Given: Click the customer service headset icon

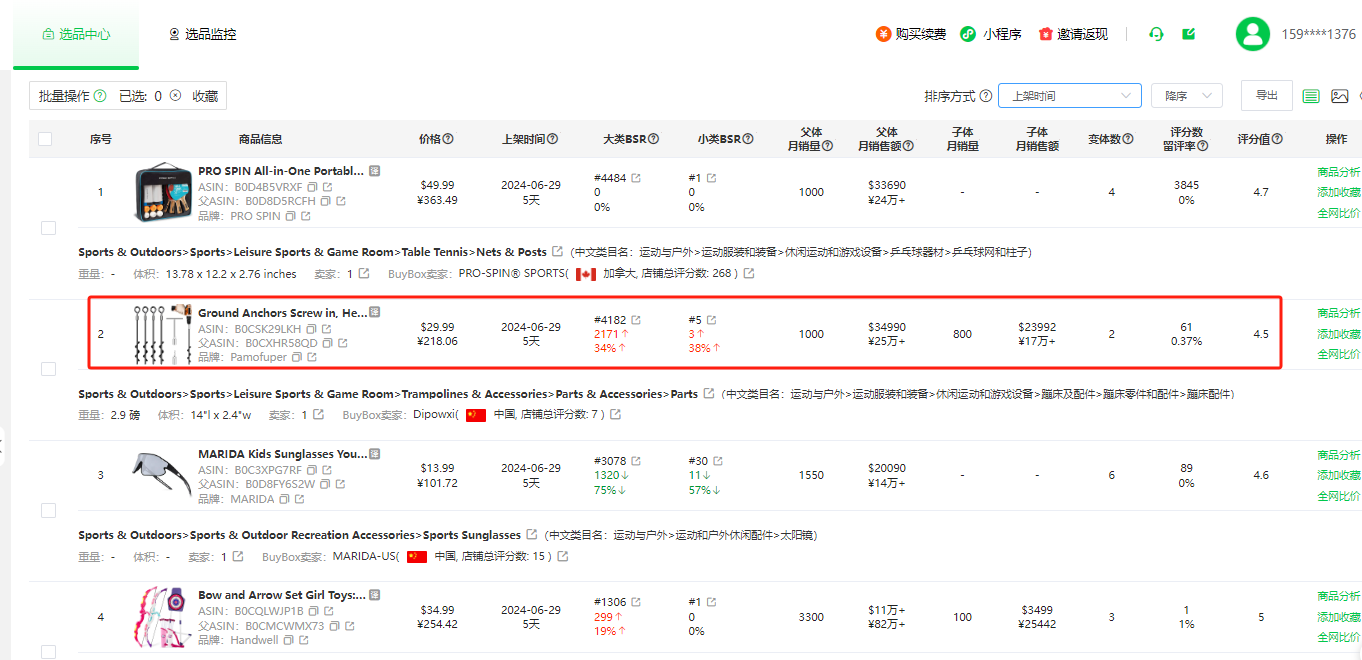Looking at the screenshot, I should (x=1157, y=34).
